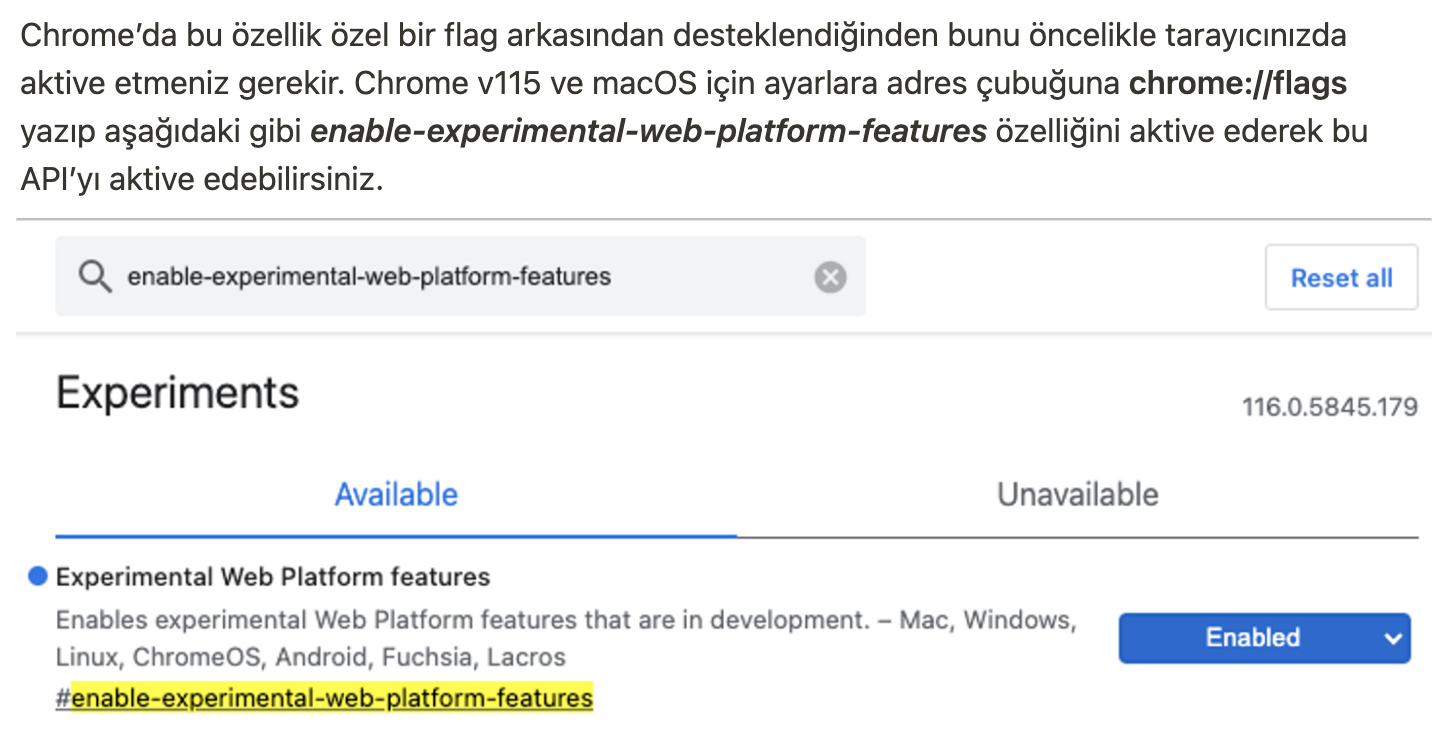Open the Enabled dropdown for Experimental Web Platform features

click(1264, 638)
